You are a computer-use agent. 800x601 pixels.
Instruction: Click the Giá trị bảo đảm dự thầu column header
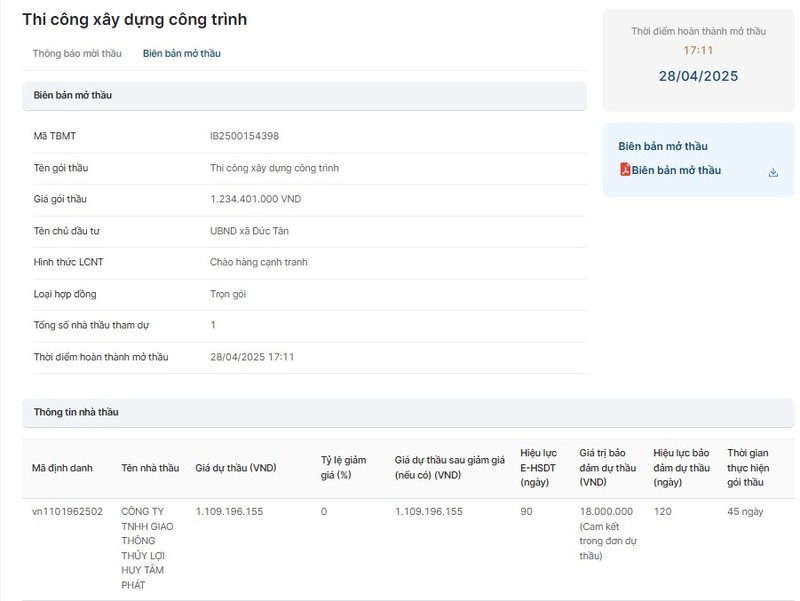[x=608, y=467]
